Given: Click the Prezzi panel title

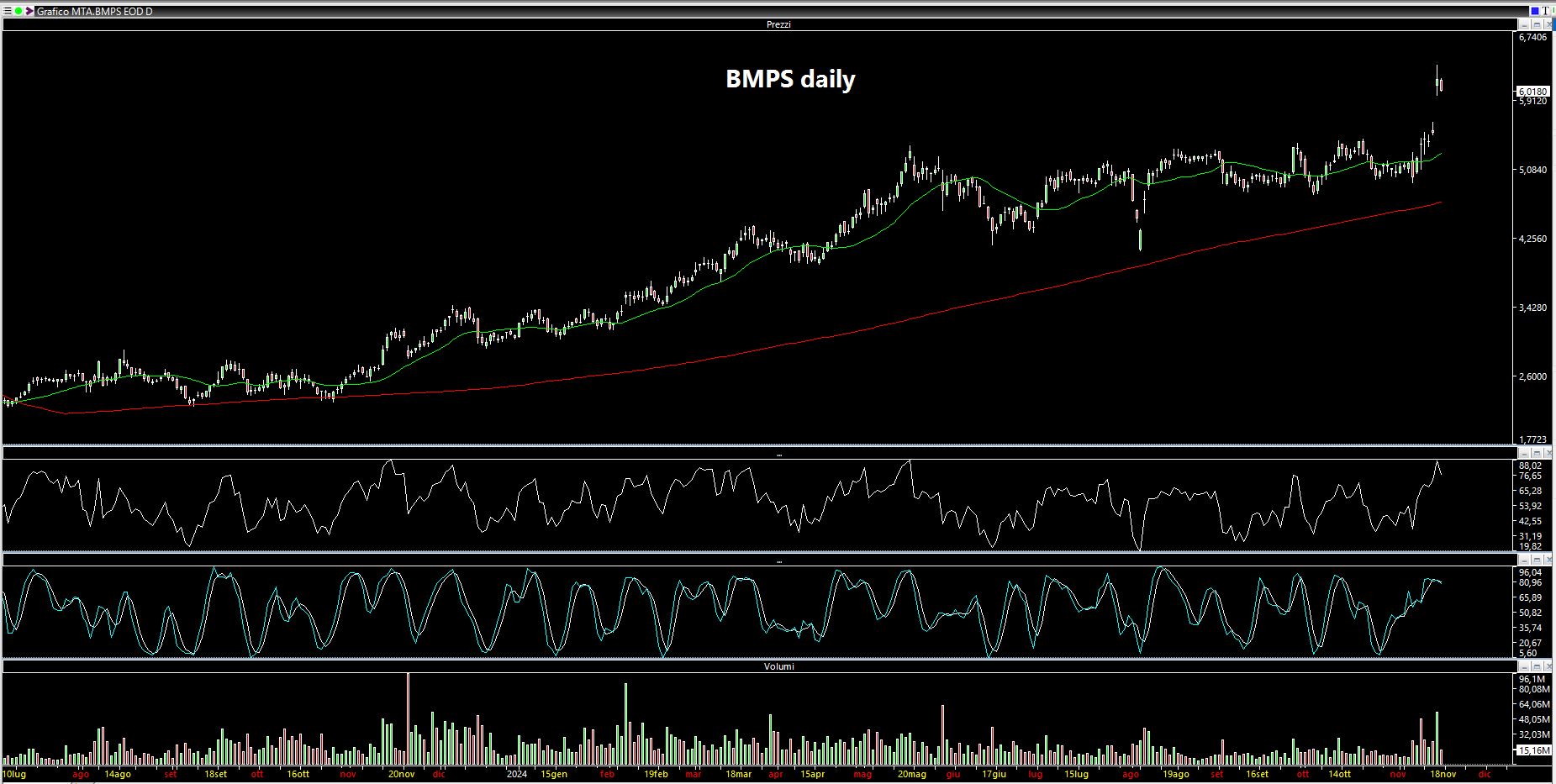Looking at the screenshot, I should (778, 24).
